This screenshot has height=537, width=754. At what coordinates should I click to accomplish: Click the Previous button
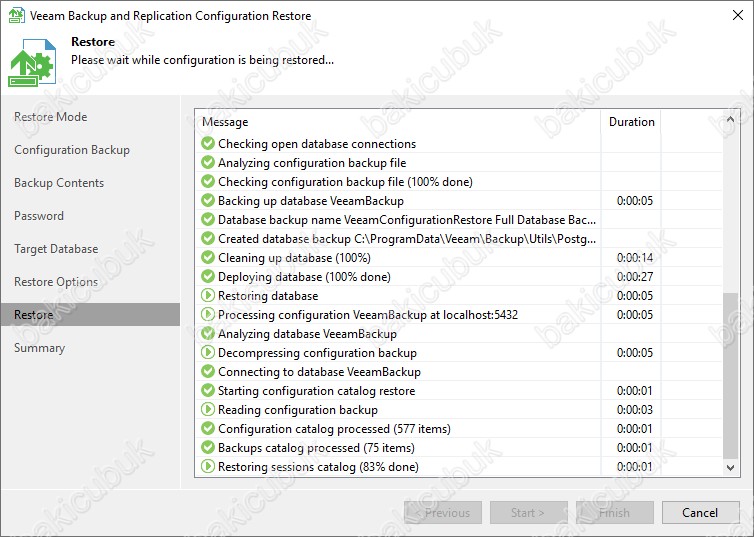click(443, 513)
